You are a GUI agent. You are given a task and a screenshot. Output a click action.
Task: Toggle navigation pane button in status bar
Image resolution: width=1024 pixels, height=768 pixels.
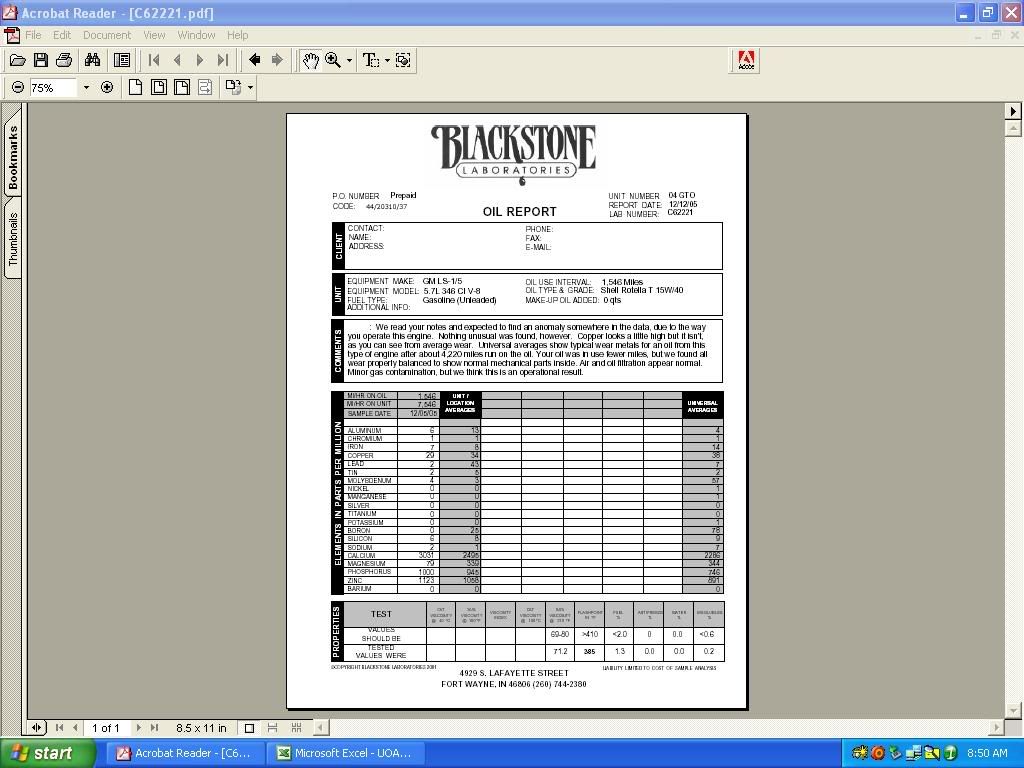(x=37, y=728)
